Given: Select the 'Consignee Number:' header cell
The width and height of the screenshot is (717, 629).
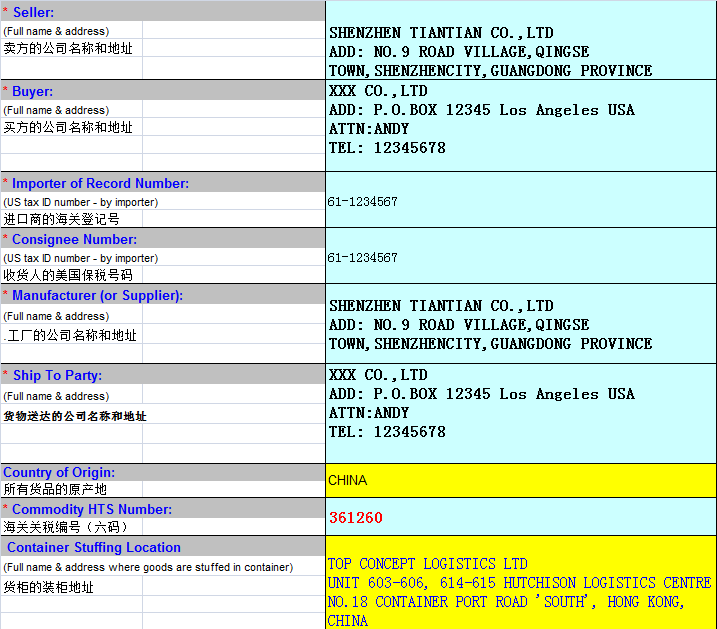Looking at the screenshot, I should (x=163, y=239).
